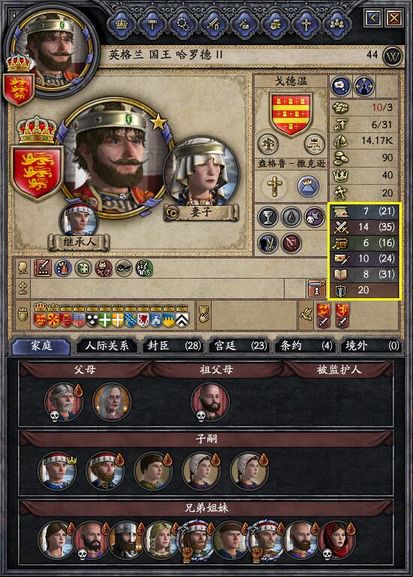Collapse the 子嗣 section header

pos(206,439)
